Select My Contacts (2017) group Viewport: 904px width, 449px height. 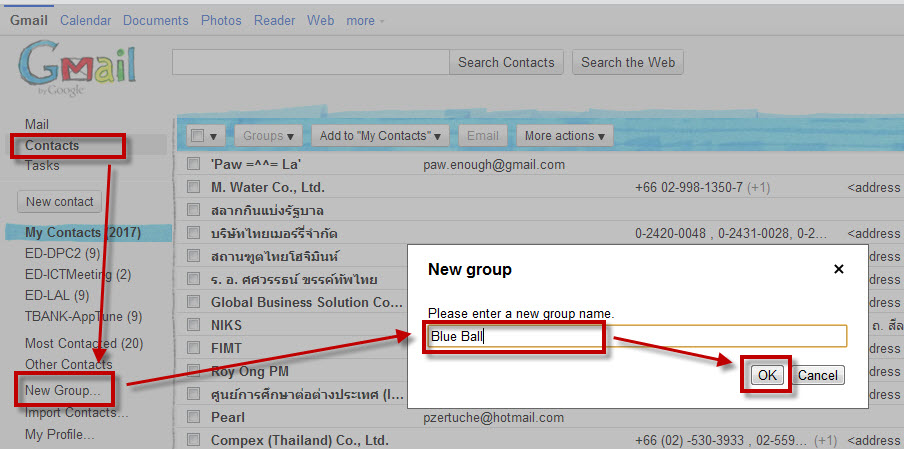coord(83,233)
